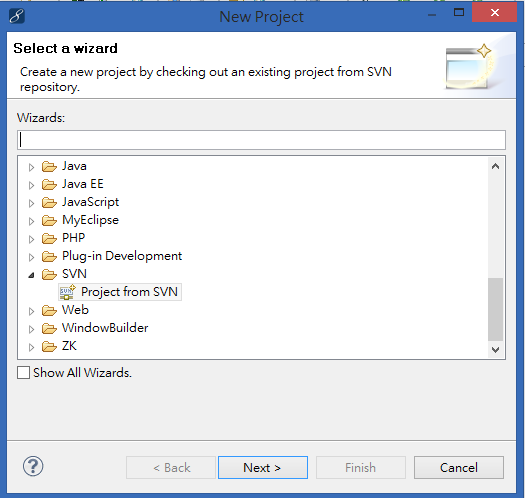
Task: Expand the Plug-in Development tree node
Action: [x=31, y=257]
